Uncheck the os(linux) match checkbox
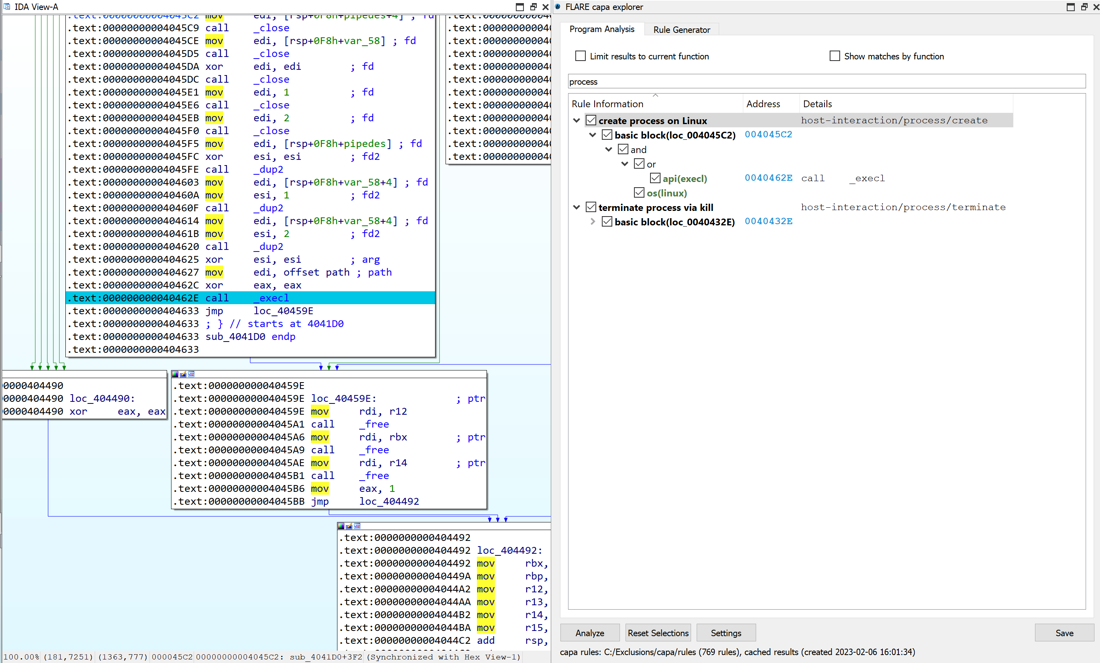 (638, 193)
